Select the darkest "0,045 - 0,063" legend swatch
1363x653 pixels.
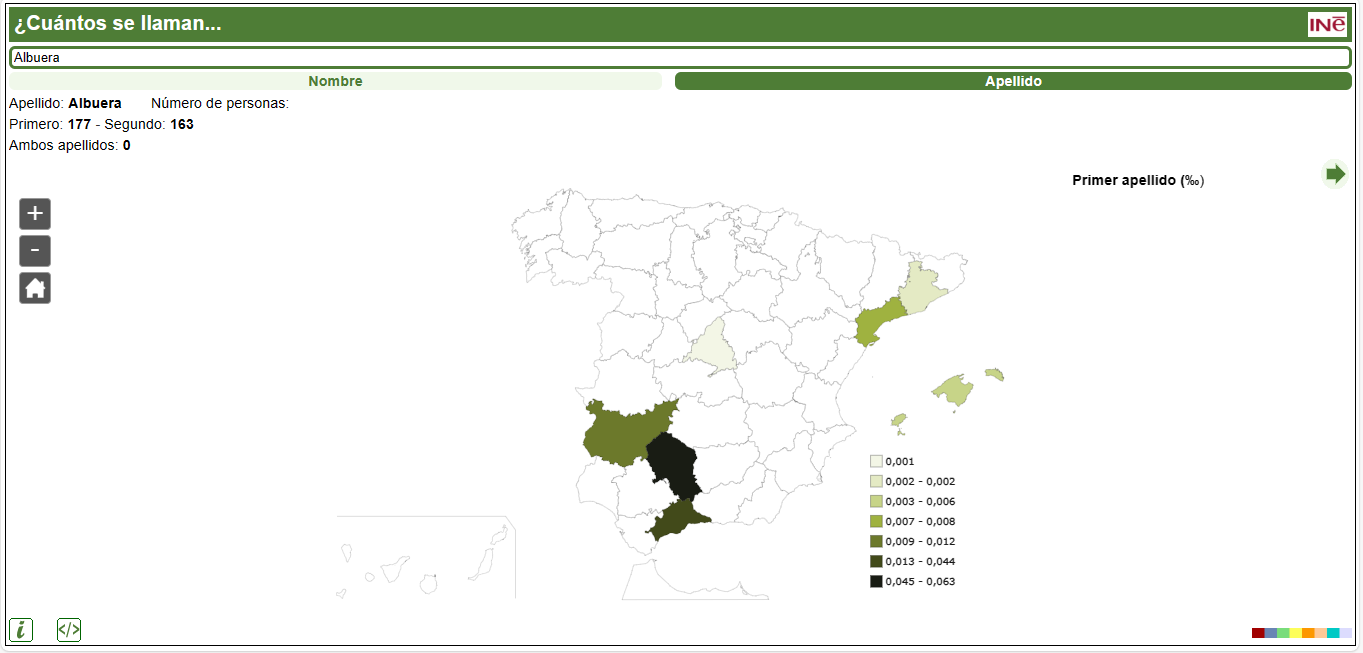tap(874, 581)
